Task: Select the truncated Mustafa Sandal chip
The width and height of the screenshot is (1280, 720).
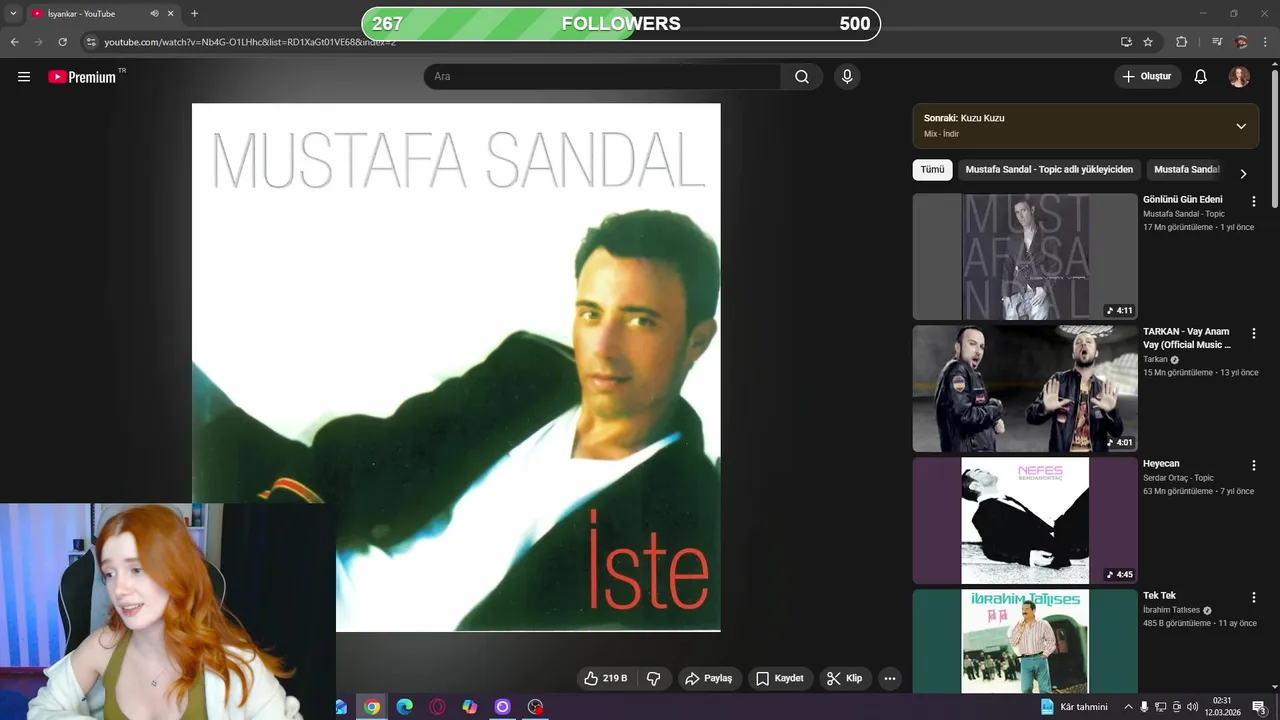Action: pyautogui.click(x=1186, y=170)
